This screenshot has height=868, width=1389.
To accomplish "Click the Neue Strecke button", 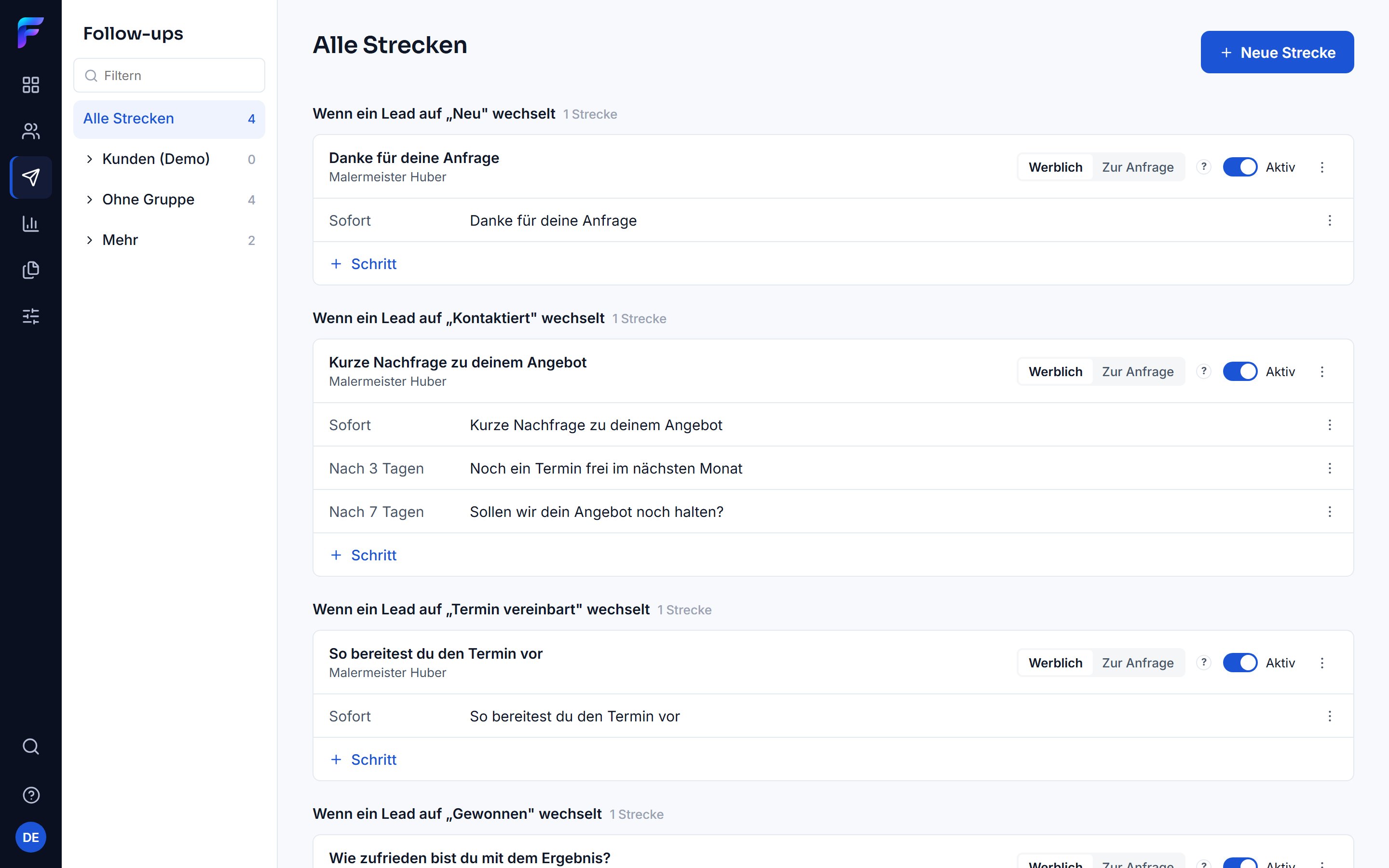I will pyautogui.click(x=1277, y=52).
